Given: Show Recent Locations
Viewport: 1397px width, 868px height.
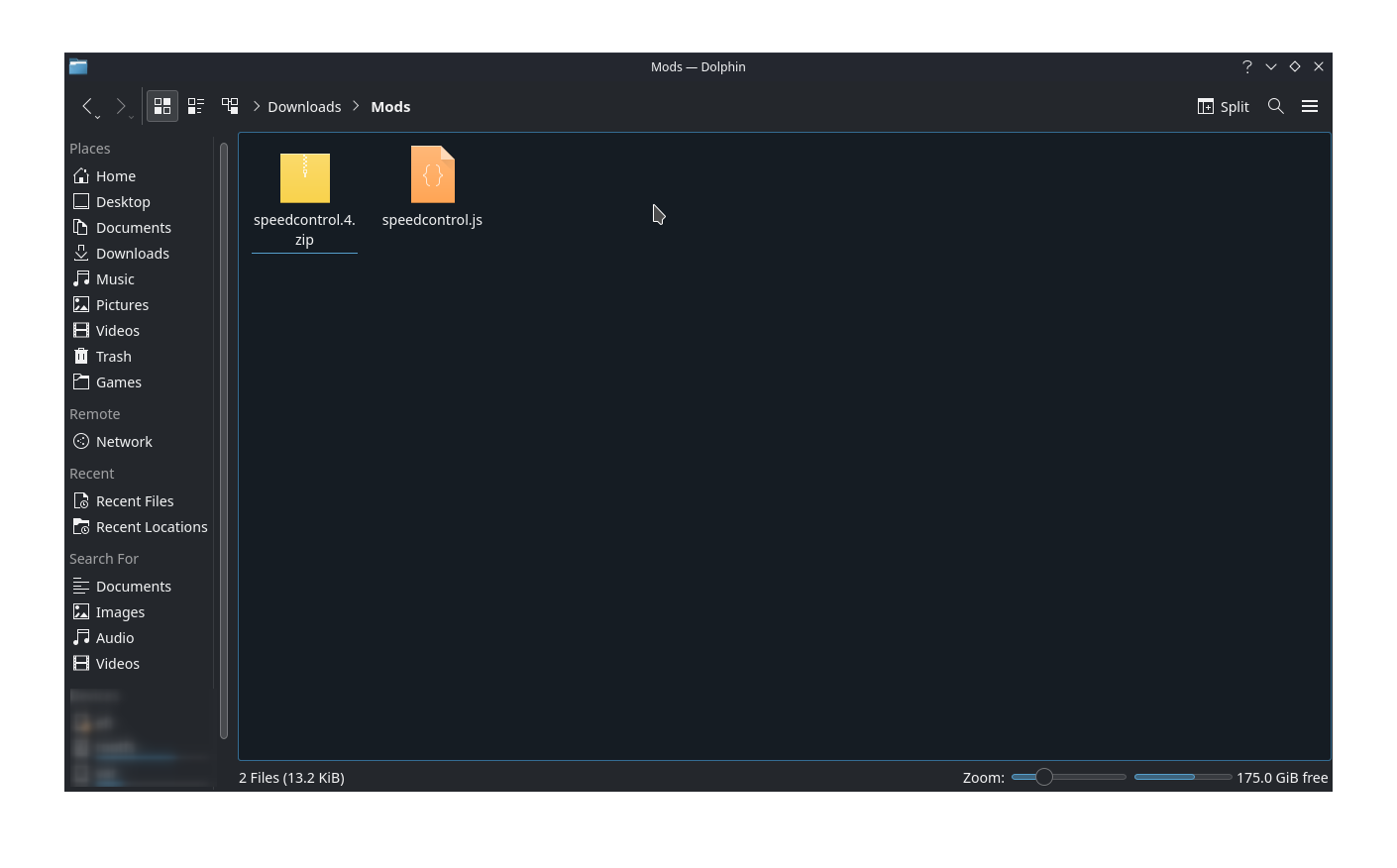Looking at the screenshot, I should (142, 527).
